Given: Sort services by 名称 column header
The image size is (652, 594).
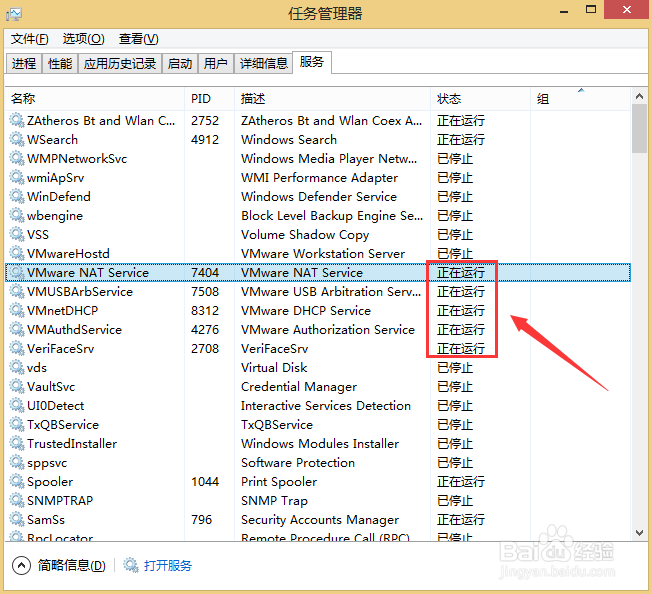Looking at the screenshot, I should [95, 99].
